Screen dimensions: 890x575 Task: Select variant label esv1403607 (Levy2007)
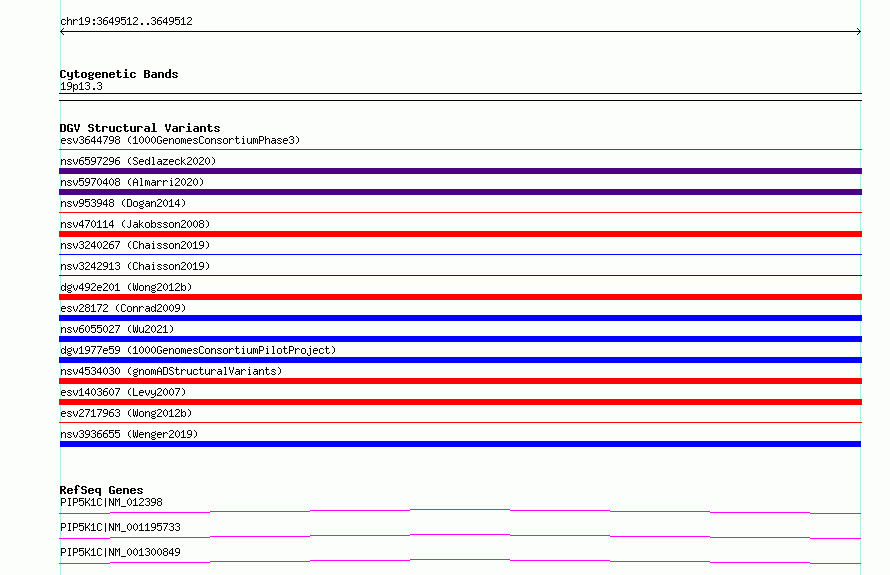[x=123, y=392]
